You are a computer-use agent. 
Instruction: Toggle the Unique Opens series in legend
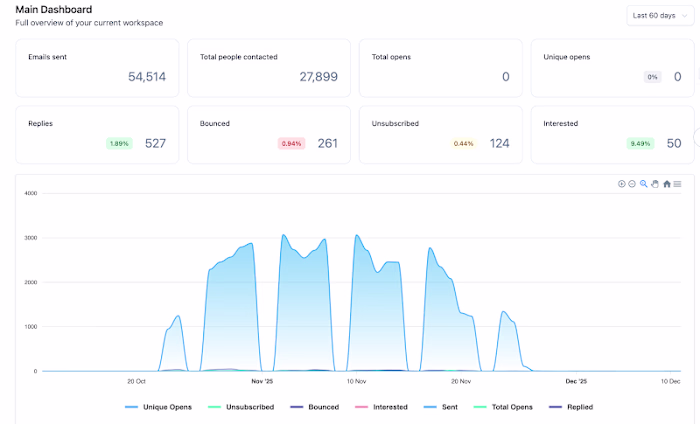[158, 407]
